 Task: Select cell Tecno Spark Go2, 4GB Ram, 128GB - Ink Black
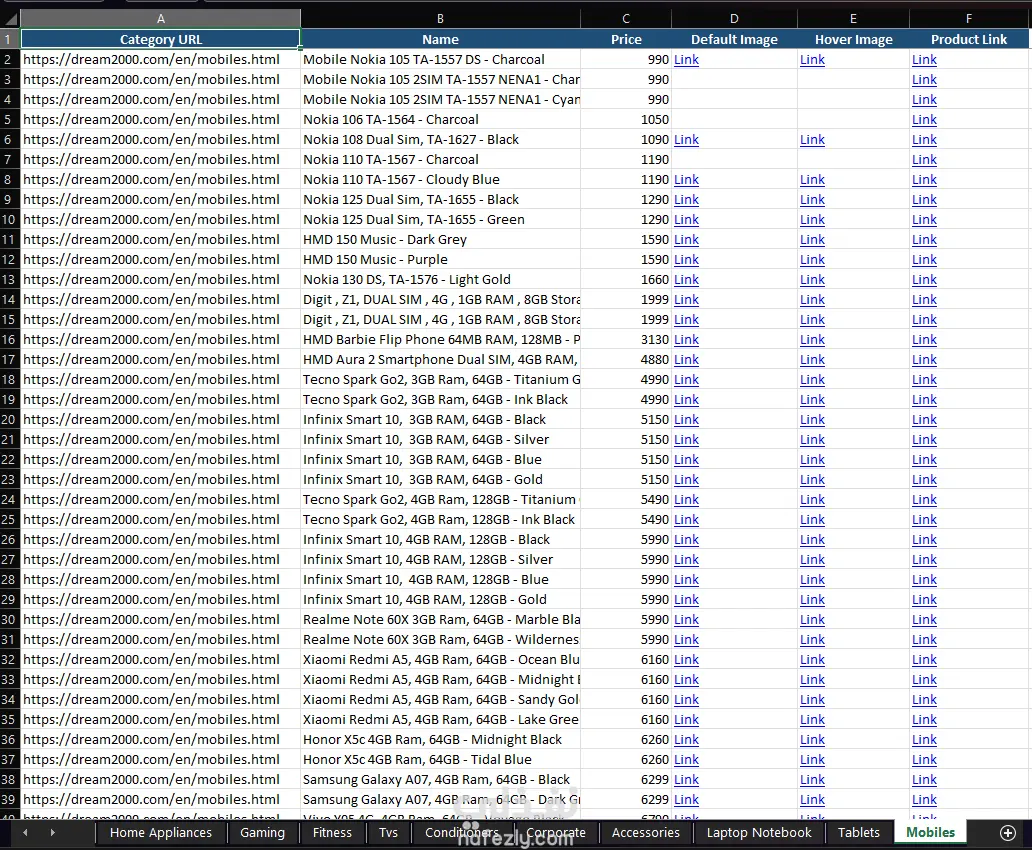[x=440, y=519]
